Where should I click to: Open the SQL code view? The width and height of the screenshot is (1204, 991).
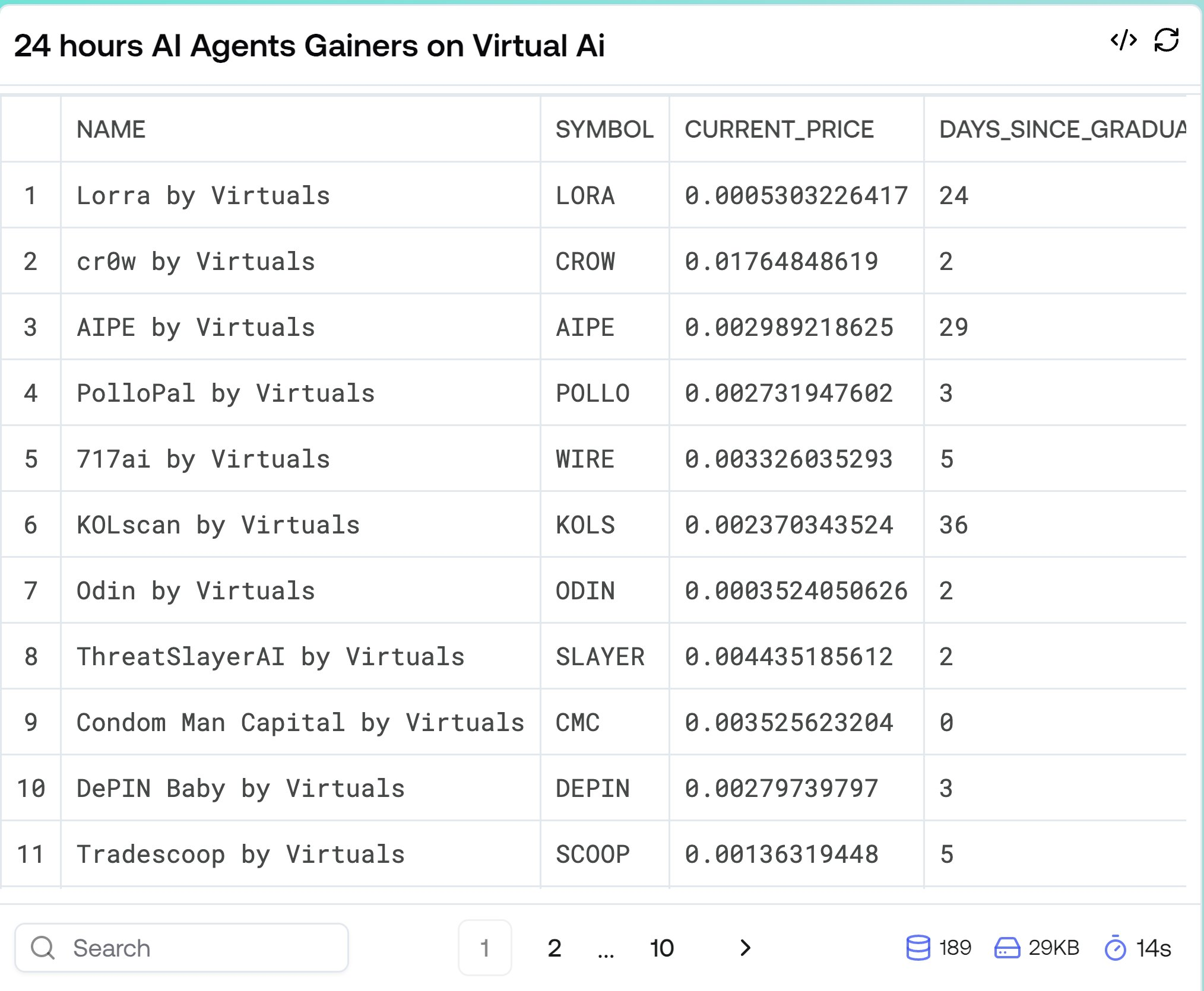(1124, 40)
